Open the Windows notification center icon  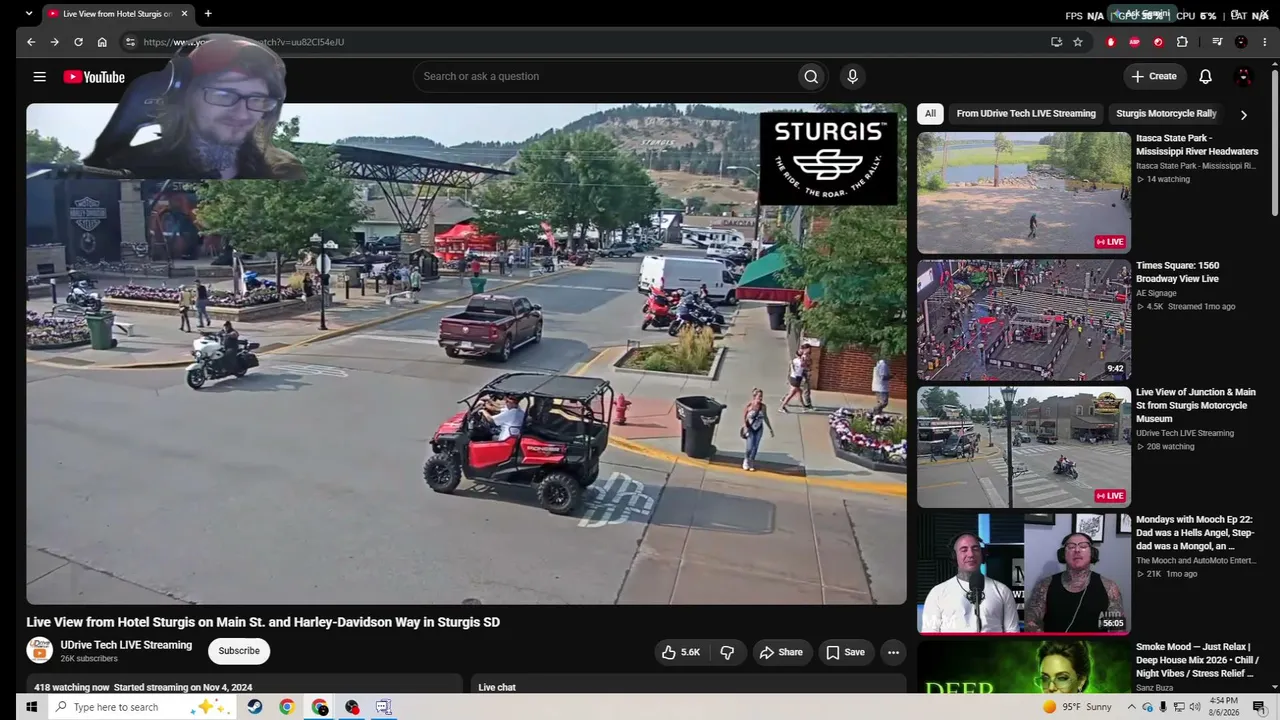(1259, 707)
